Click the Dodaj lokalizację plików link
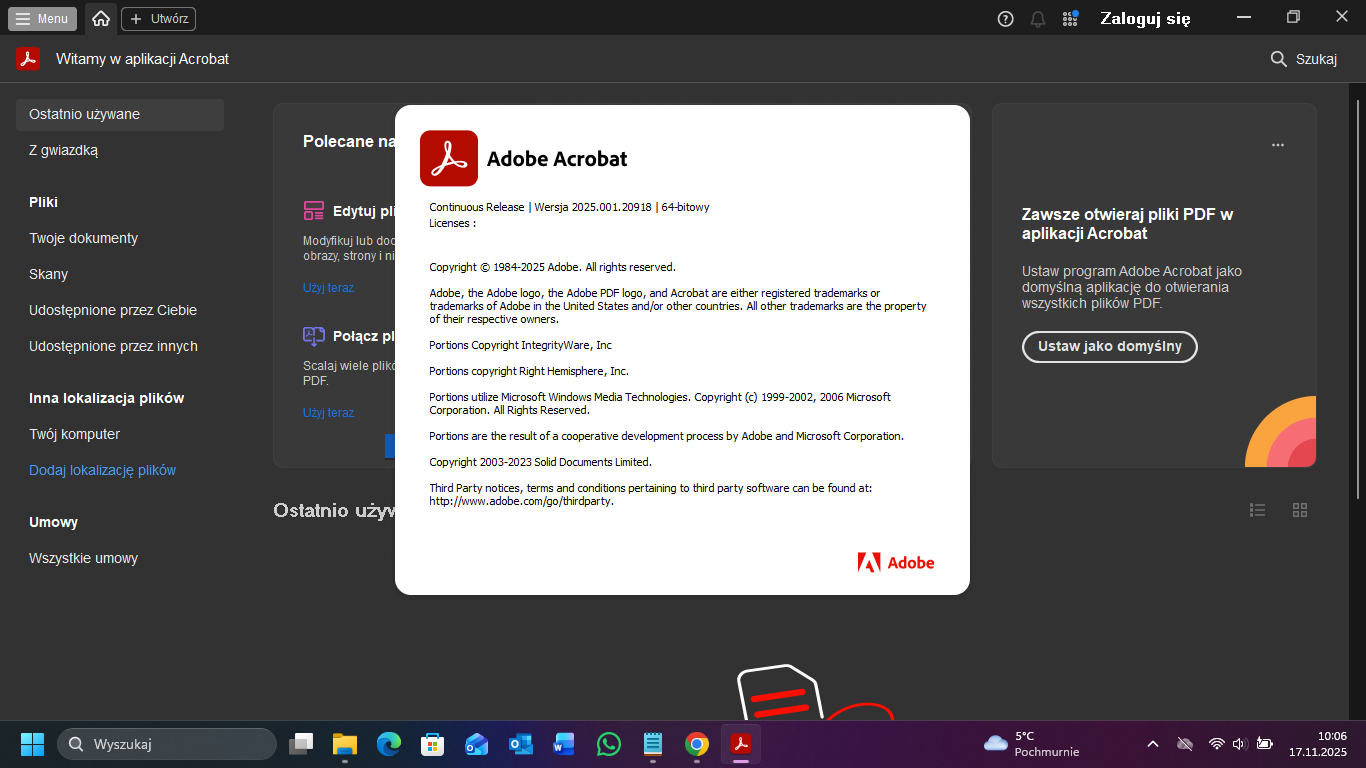Image resolution: width=1366 pixels, height=768 pixels. [102, 470]
